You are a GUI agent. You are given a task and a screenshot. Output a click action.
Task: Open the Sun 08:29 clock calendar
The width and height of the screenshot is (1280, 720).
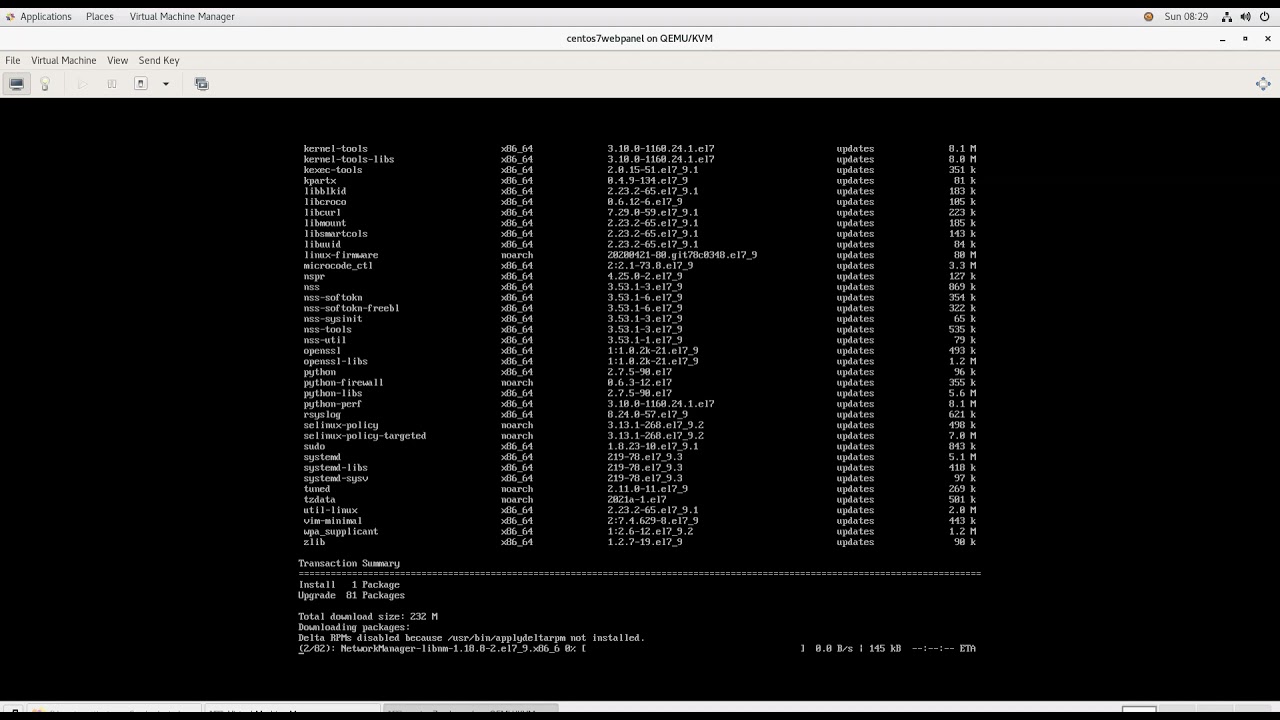(1186, 16)
